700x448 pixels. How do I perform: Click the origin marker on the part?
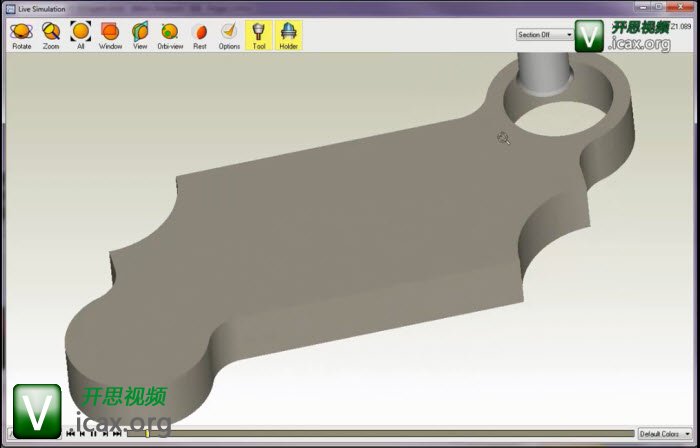click(x=502, y=139)
